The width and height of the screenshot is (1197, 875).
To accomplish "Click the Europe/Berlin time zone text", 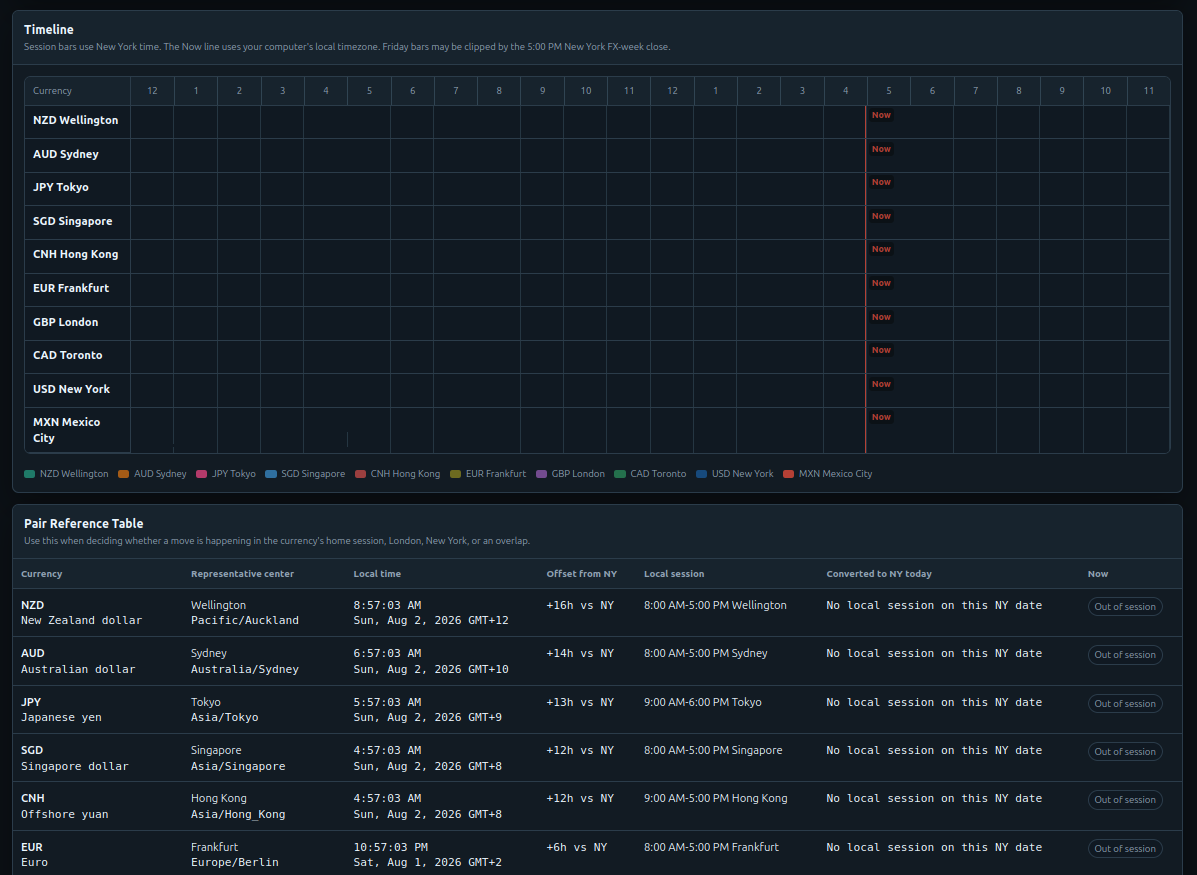I will pyautogui.click(x=234, y=863).
